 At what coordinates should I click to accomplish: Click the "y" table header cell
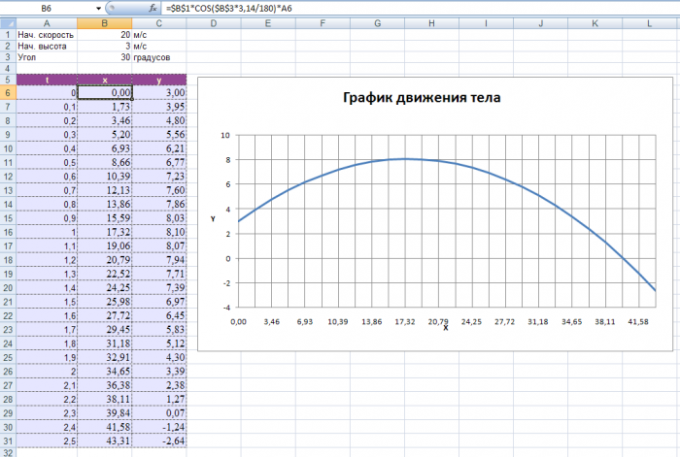(x=158, y=80)
